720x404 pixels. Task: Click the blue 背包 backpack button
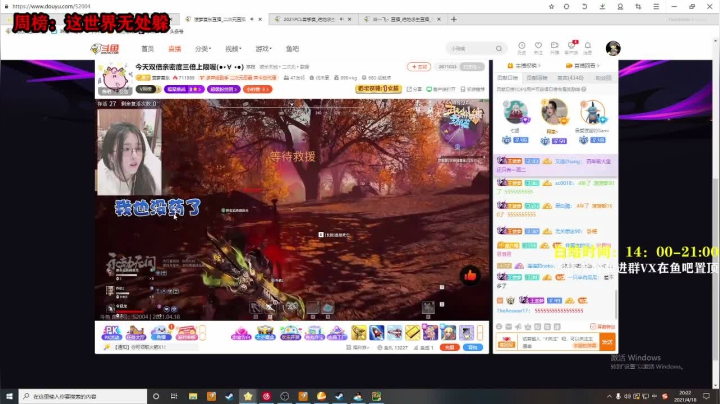(473, 348)
